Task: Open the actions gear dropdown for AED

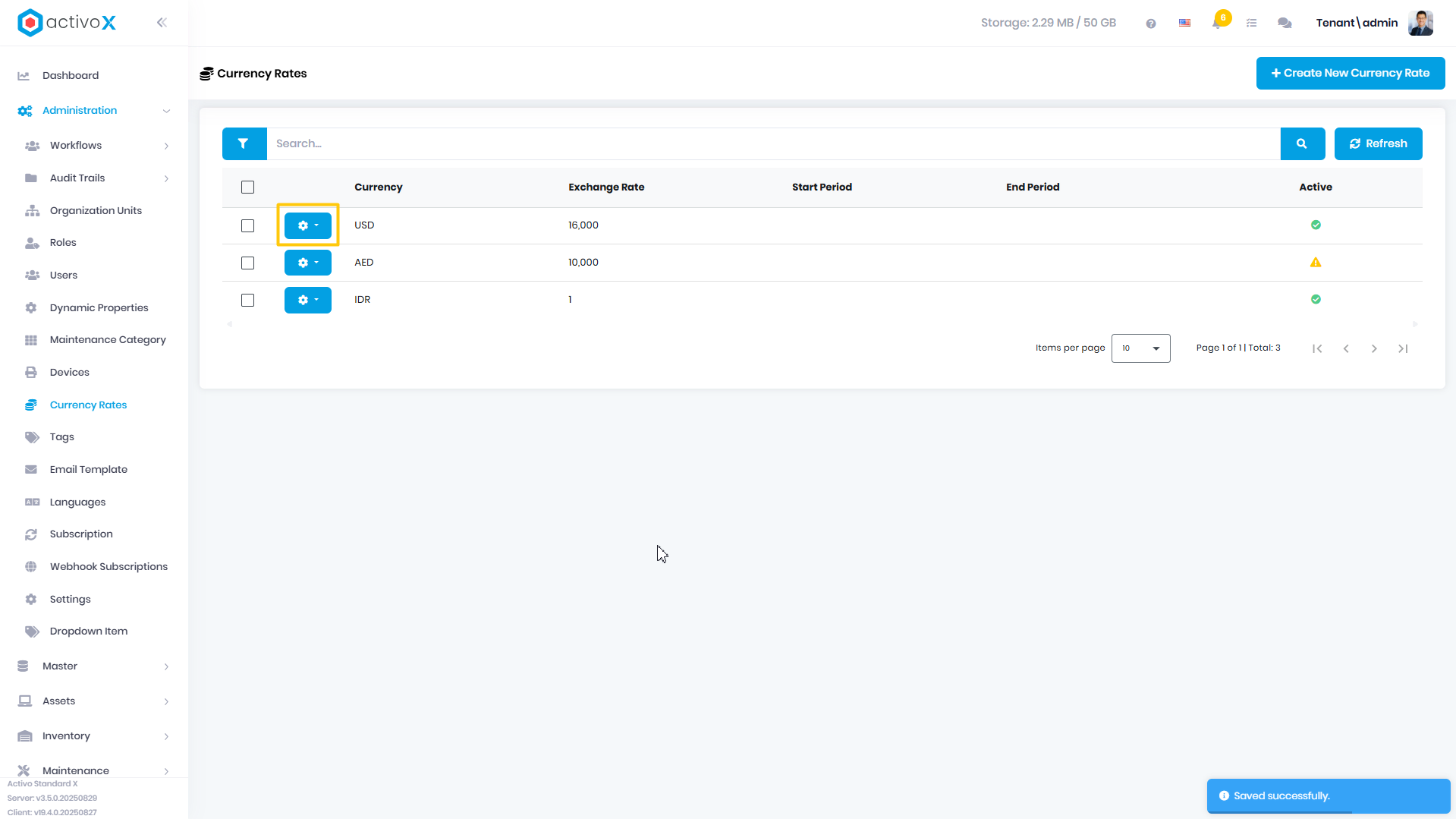Action: tap(308, 263)
